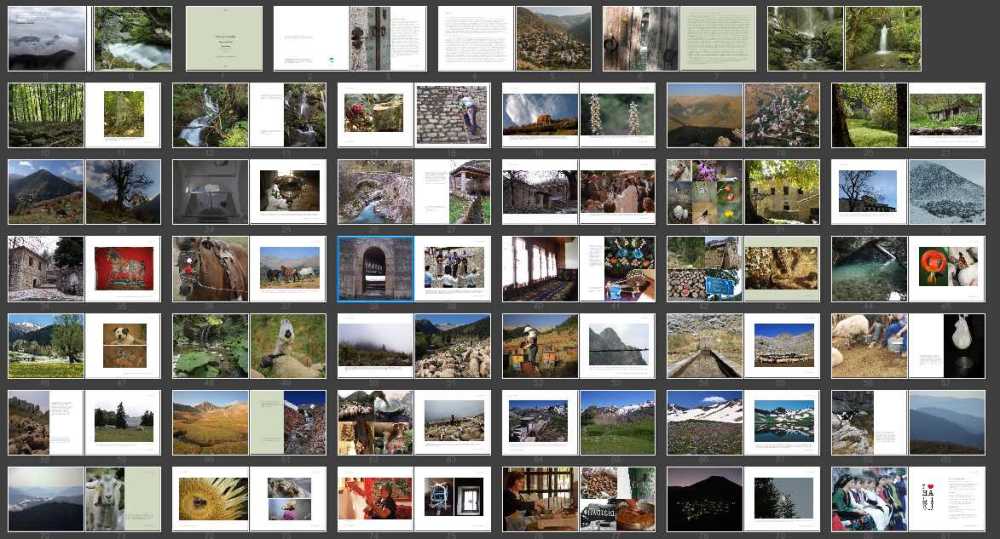
Task: Select the woman at shop counter page
Action: (x=540, y=499)
